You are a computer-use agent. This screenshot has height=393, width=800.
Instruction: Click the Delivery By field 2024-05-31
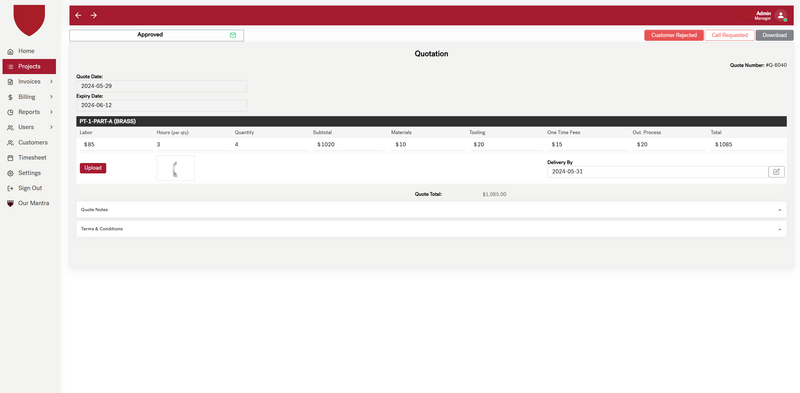(x=657, y=172)
